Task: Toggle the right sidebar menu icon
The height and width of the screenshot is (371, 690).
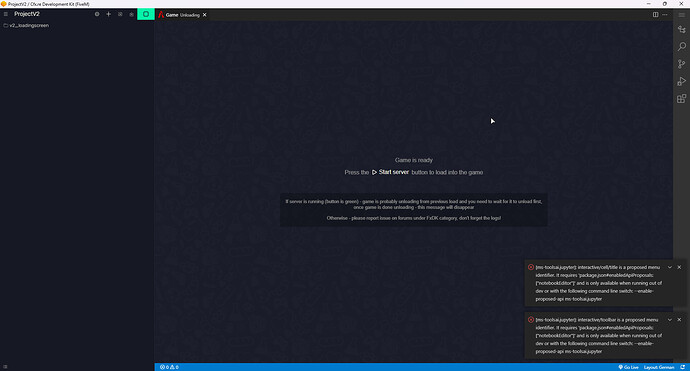Action: click(682, 15)
